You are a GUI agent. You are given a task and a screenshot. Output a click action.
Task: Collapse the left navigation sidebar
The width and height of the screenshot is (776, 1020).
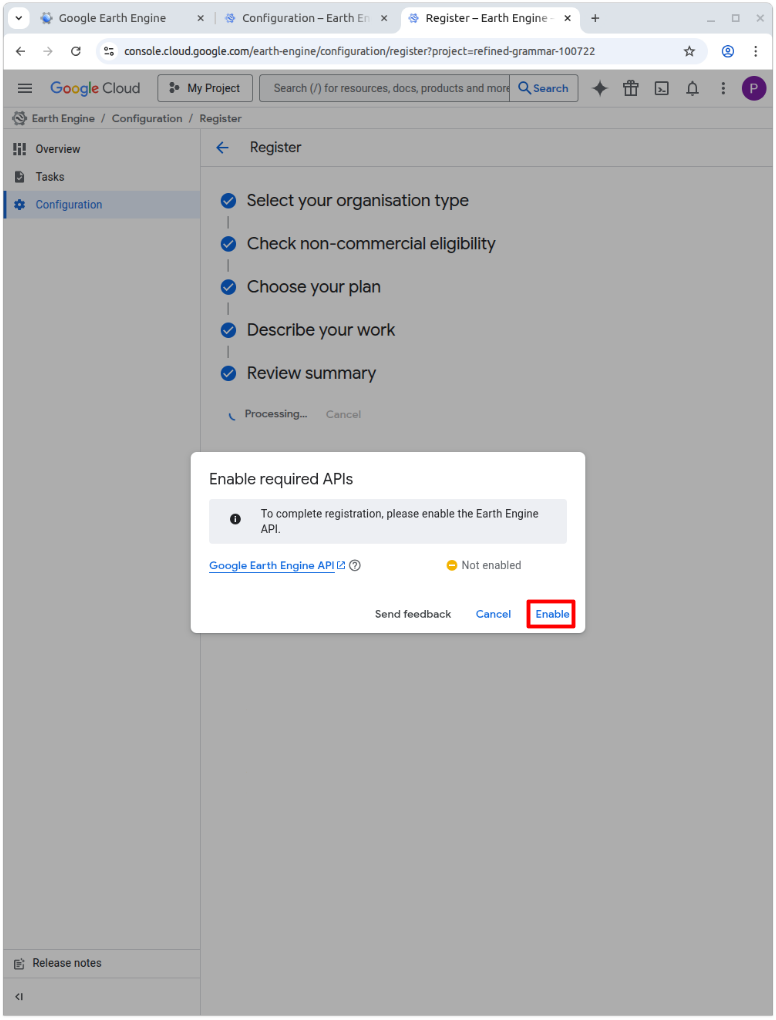[x=19, y=996]
